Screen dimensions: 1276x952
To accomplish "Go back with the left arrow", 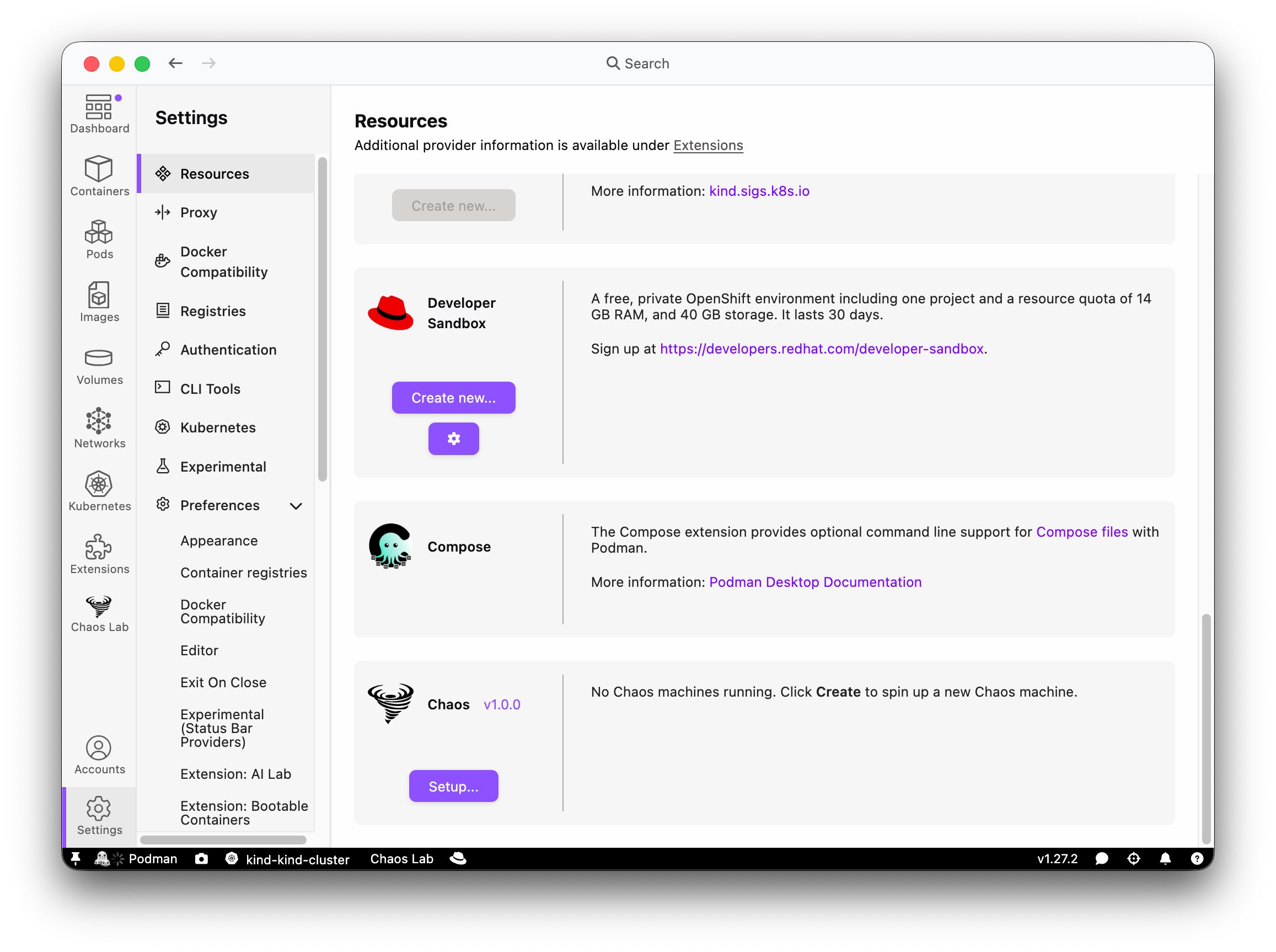I will click(x=176, y=63).
